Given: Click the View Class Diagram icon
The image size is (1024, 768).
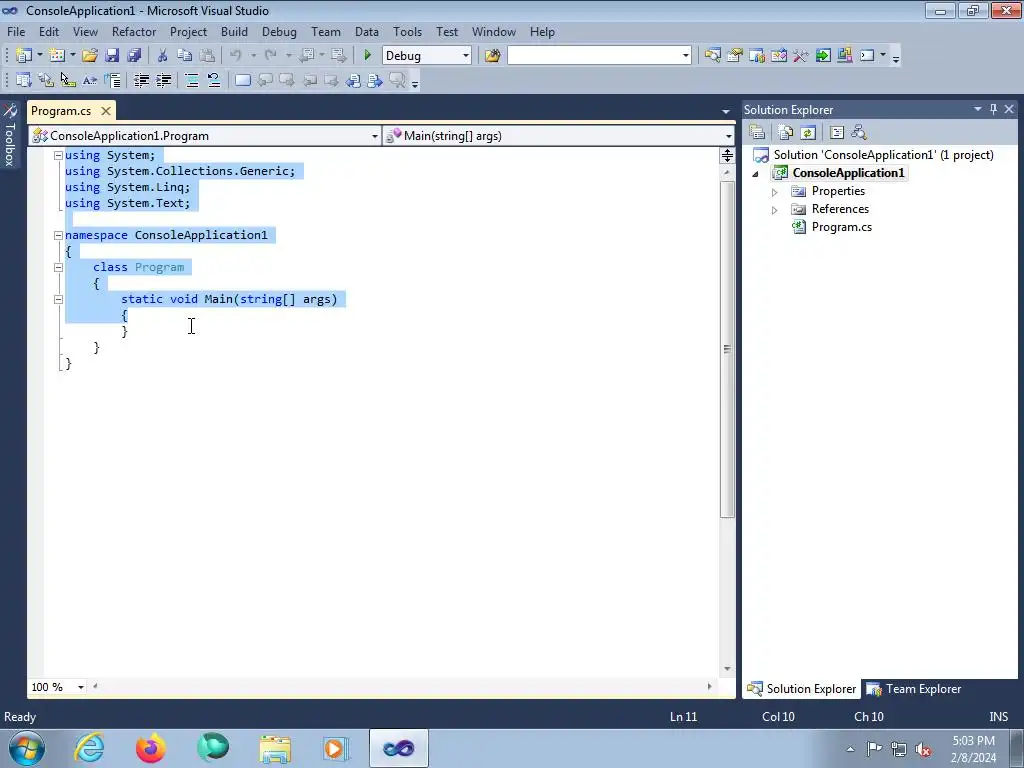Looking at the screenshot, I should tap(859, 133).
